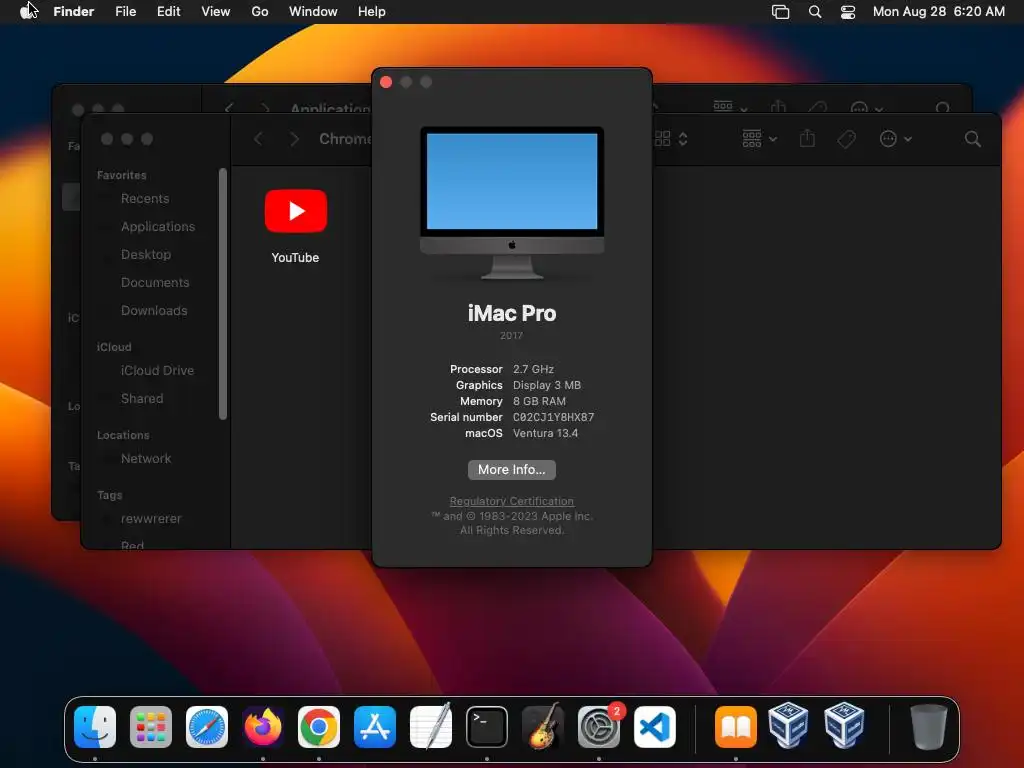Open the Action ellipsis menu in Finder toolbar
The height and width of the screenshot is (768, 1024).
(895, 138)
